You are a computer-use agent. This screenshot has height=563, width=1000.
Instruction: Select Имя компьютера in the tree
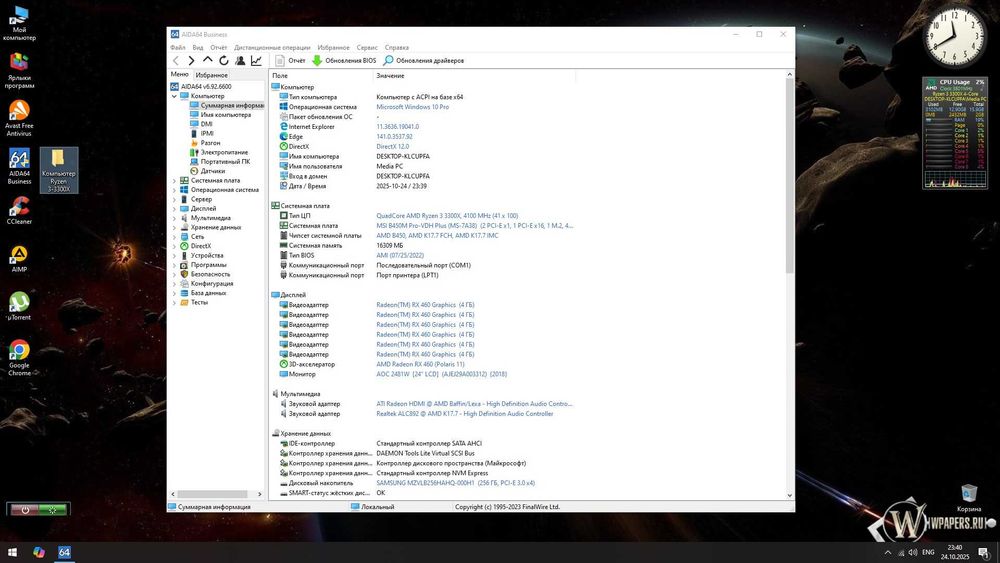(220, 115)
